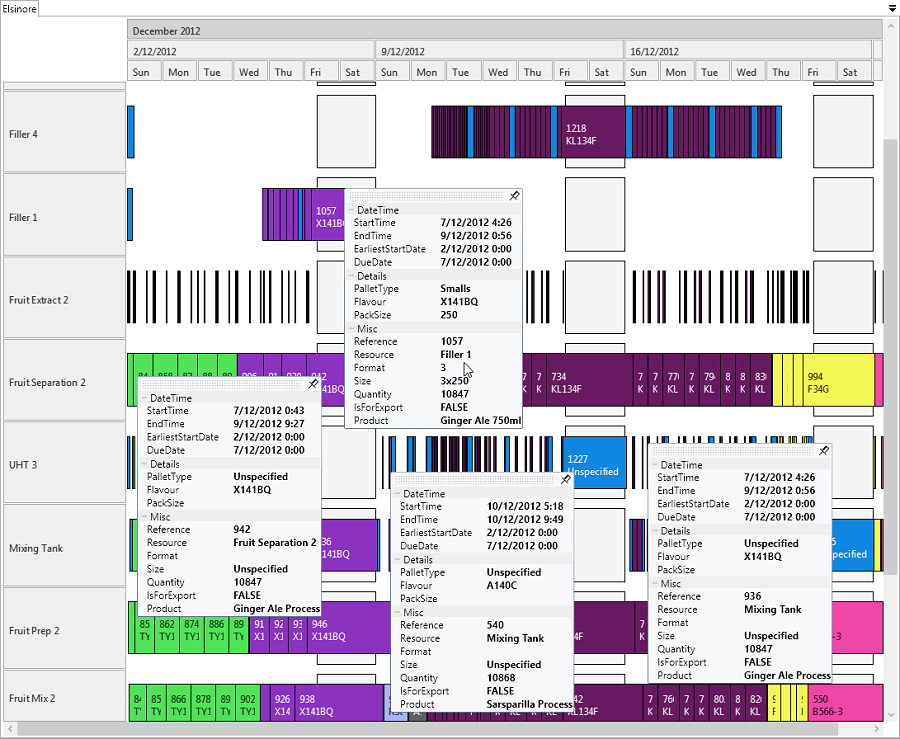Select blue task 1227 Unspecified
The image size is (900, 739).
tap(594, 465)
